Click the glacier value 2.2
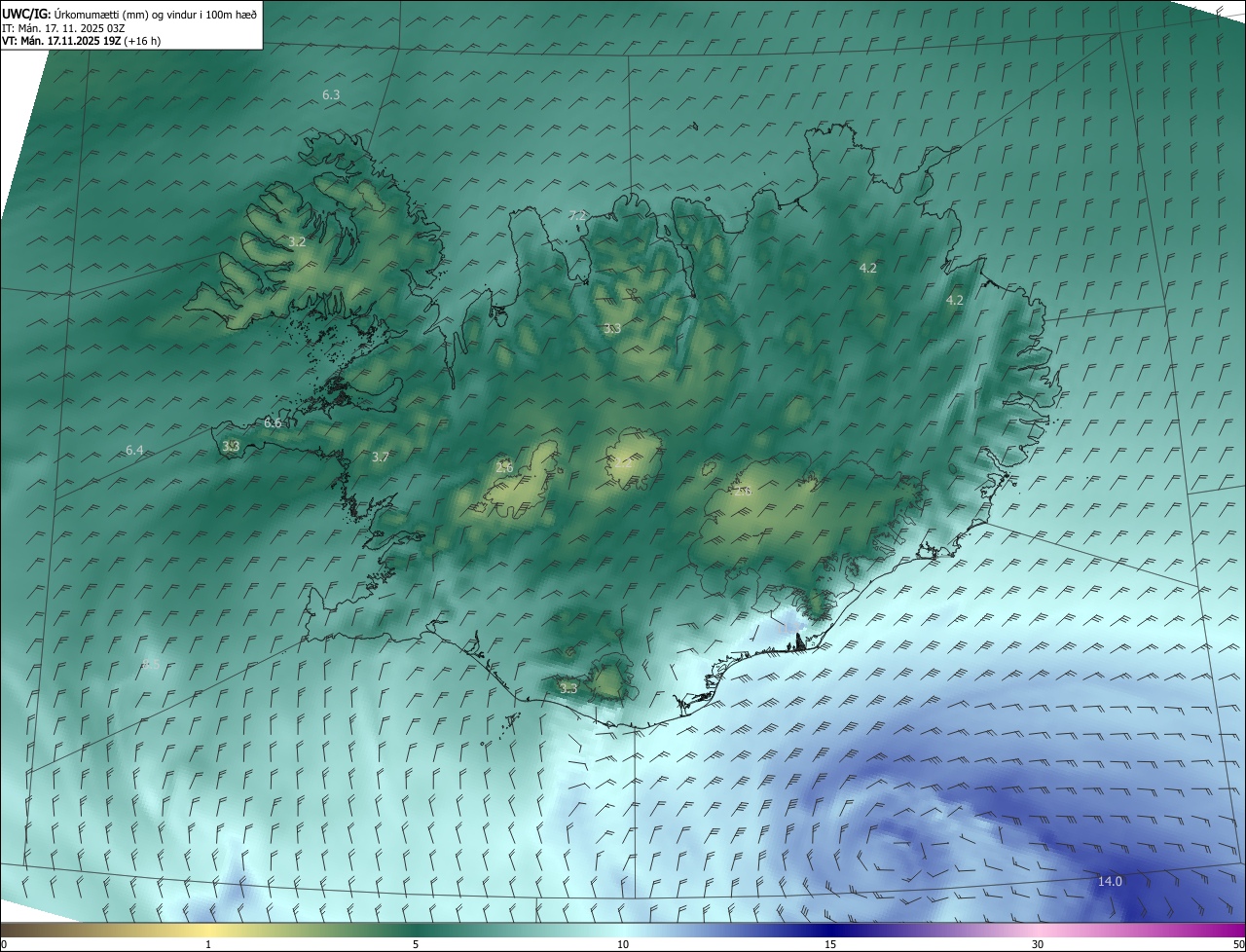Image resolution: width=1246 pixels, height=952 pixels. [x=623, y=463]
